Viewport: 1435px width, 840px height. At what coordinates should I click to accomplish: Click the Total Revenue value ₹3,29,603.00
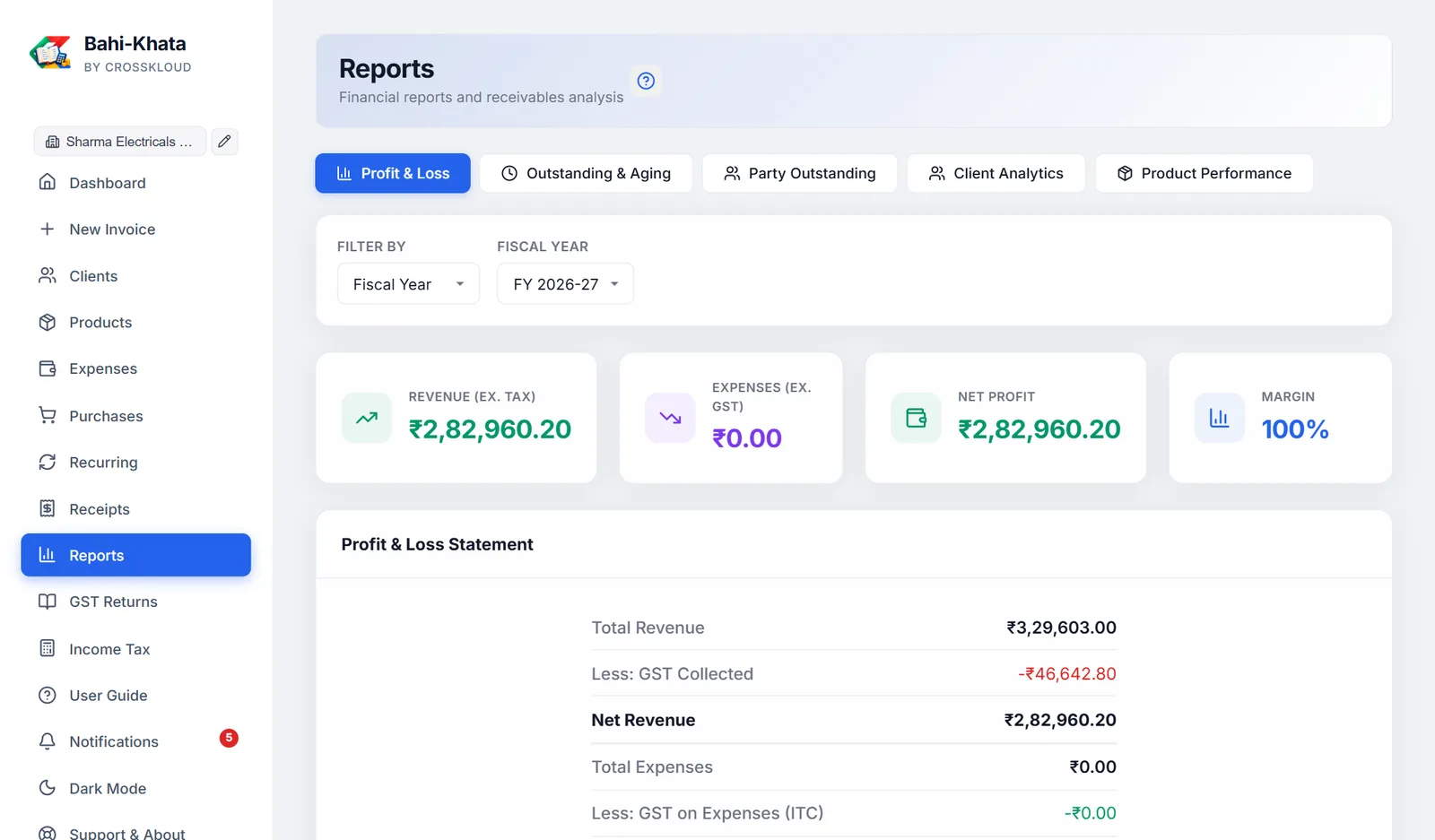point(1061,628)
